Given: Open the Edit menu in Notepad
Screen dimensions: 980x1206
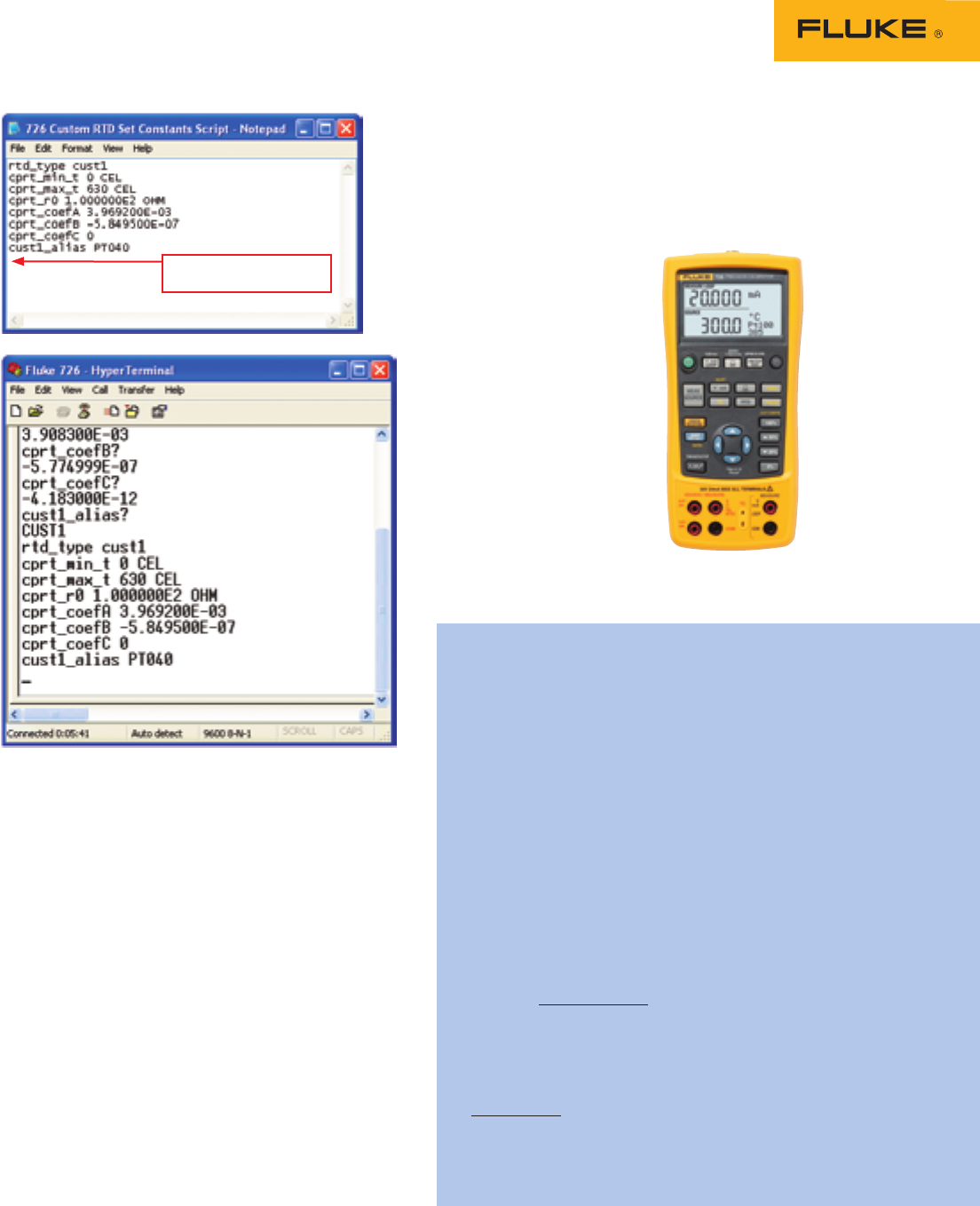Looking at the screenshot, I should pyautogui.click(x=43, y=148).
